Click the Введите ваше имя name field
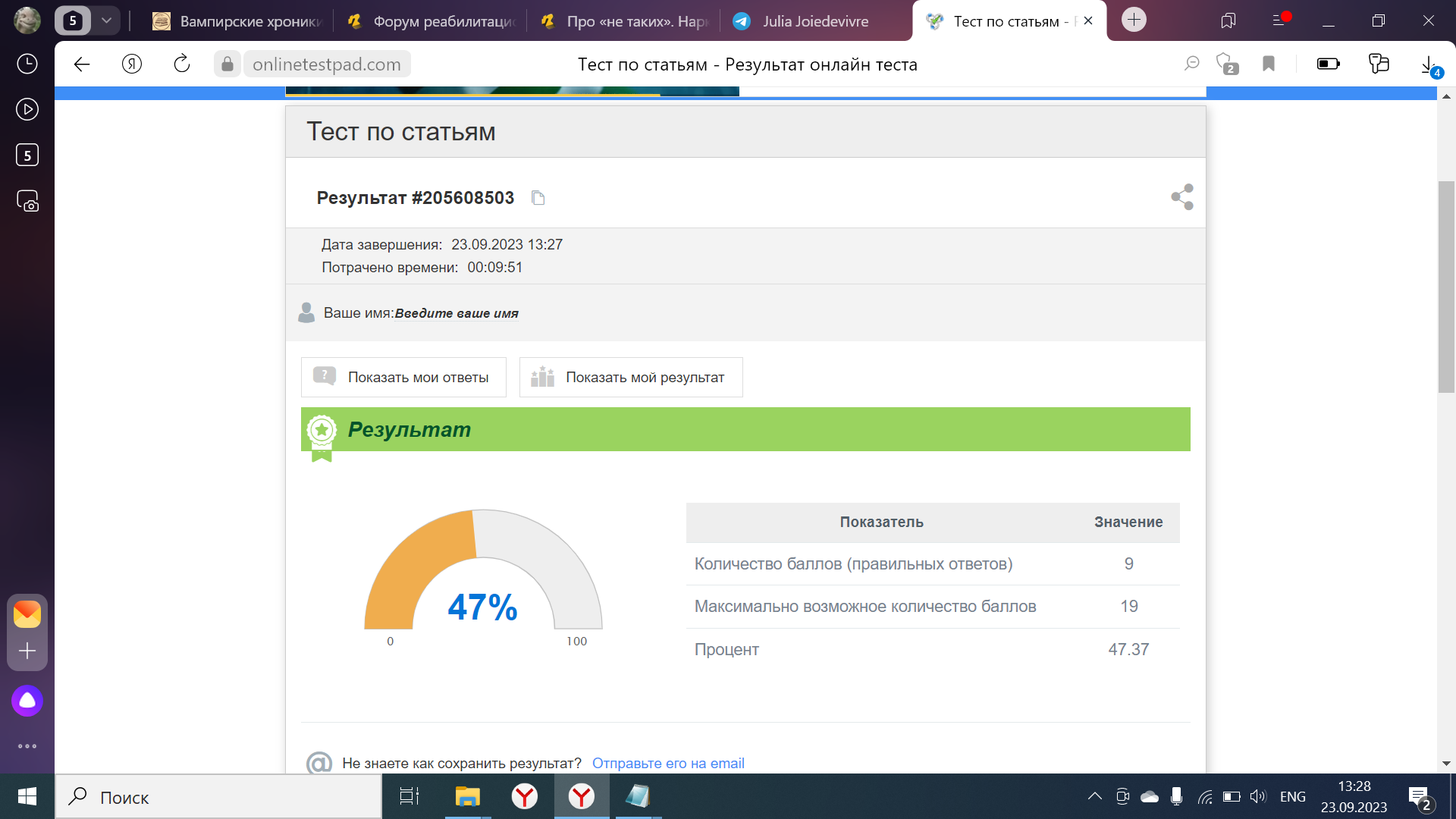 (x=457, y=313)
